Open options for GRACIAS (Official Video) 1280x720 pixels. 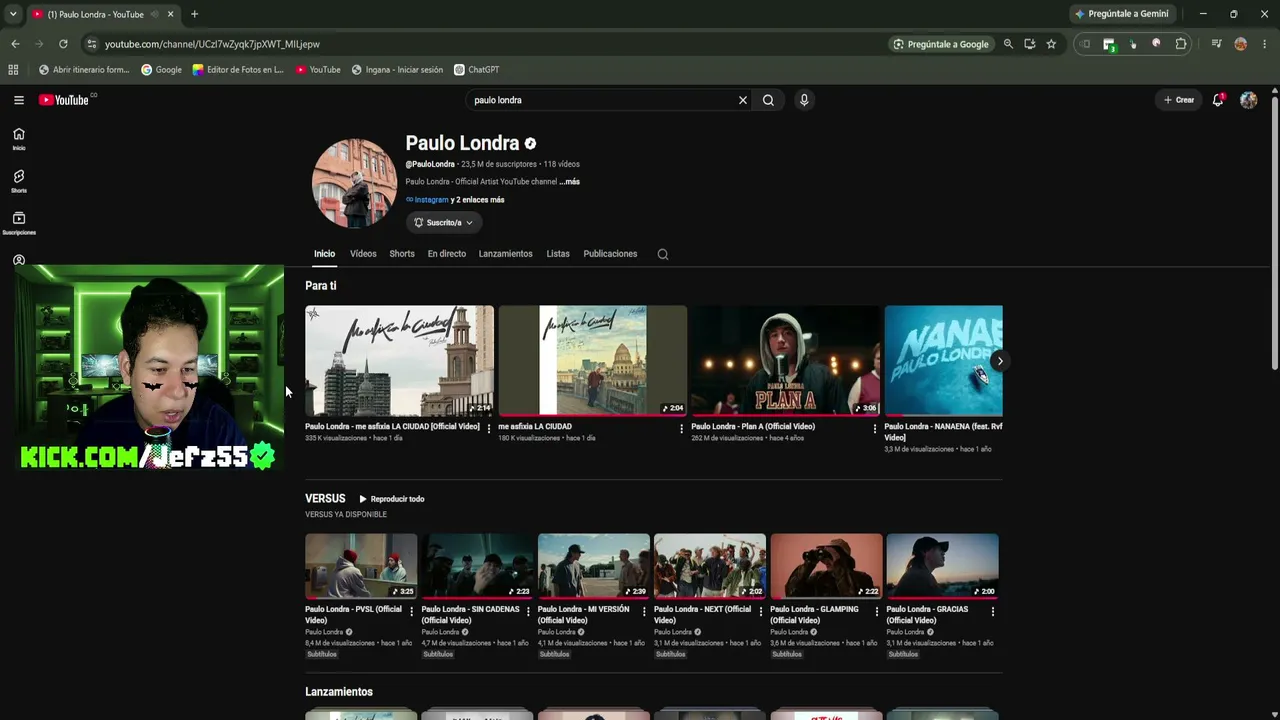click(x=992, y=610)
